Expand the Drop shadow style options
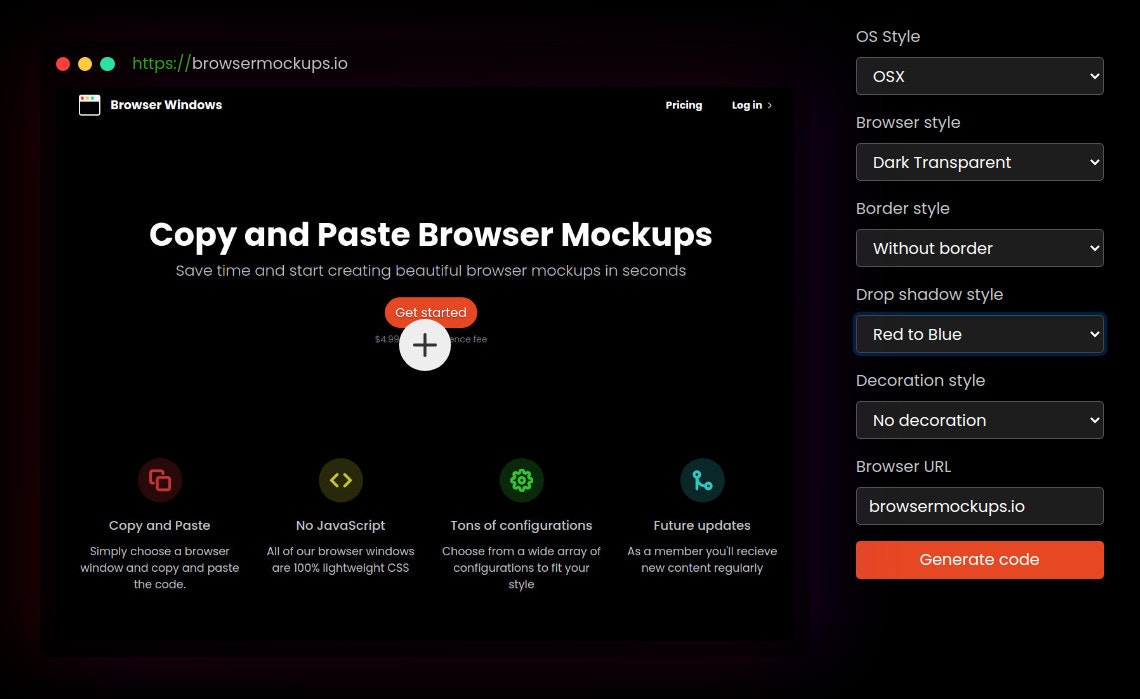 pos(979,334)
